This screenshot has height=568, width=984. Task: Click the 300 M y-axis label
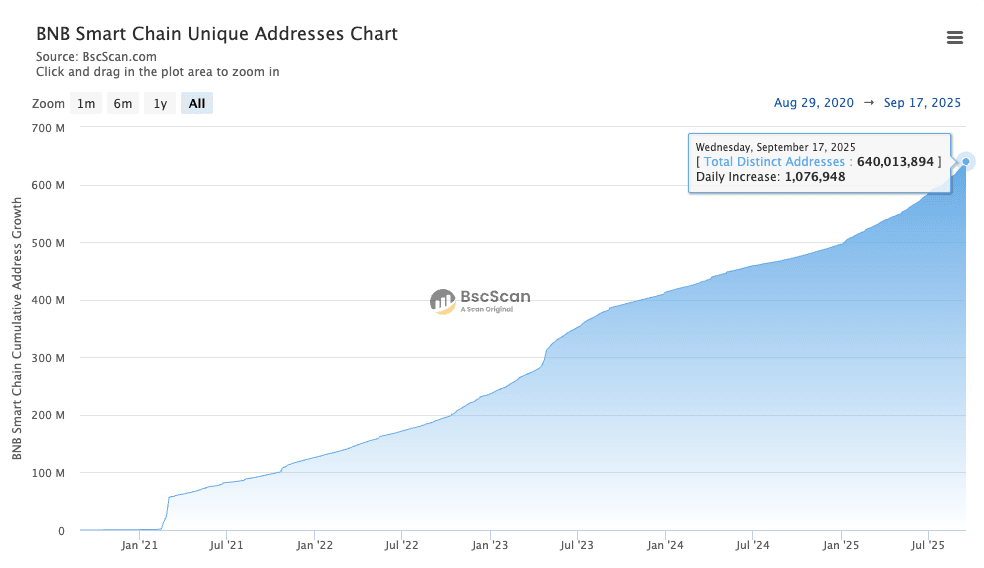(x=48, y=358)
